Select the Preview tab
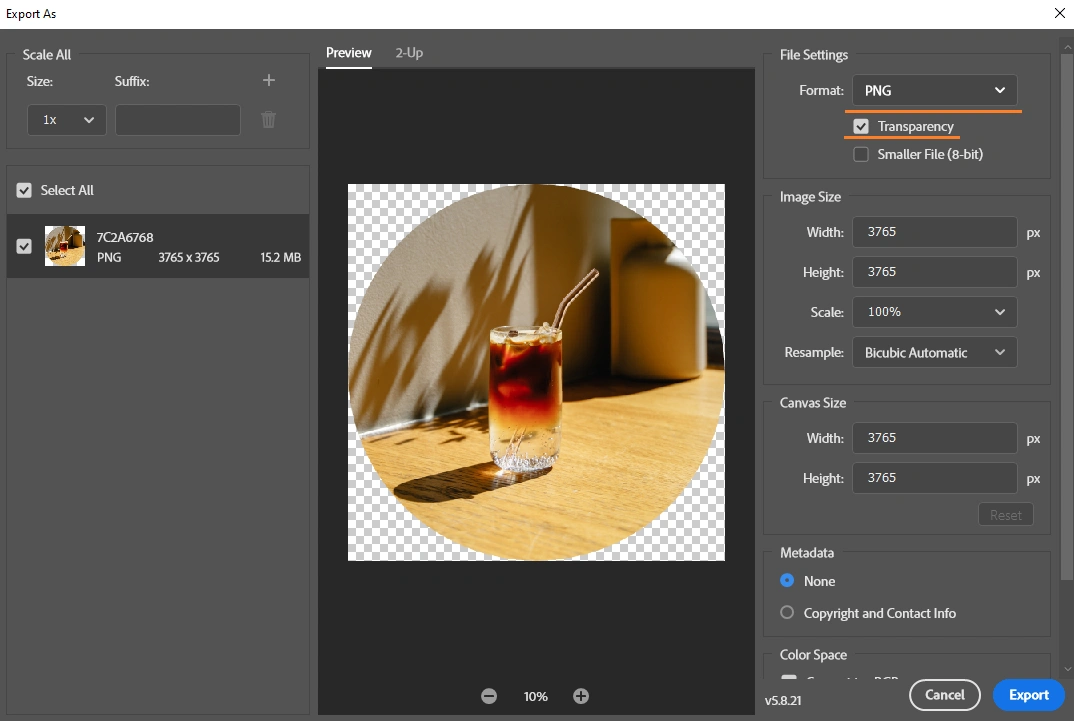The width and height of the screenshot is (1074, 721). tap(348, 53)
